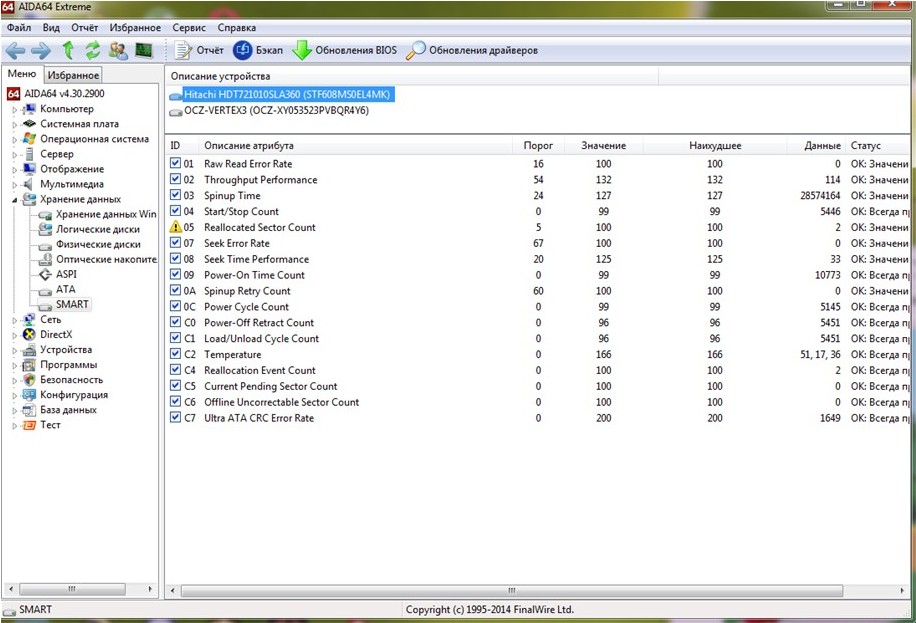Expand the Системная плата tree node

point(15,124)
